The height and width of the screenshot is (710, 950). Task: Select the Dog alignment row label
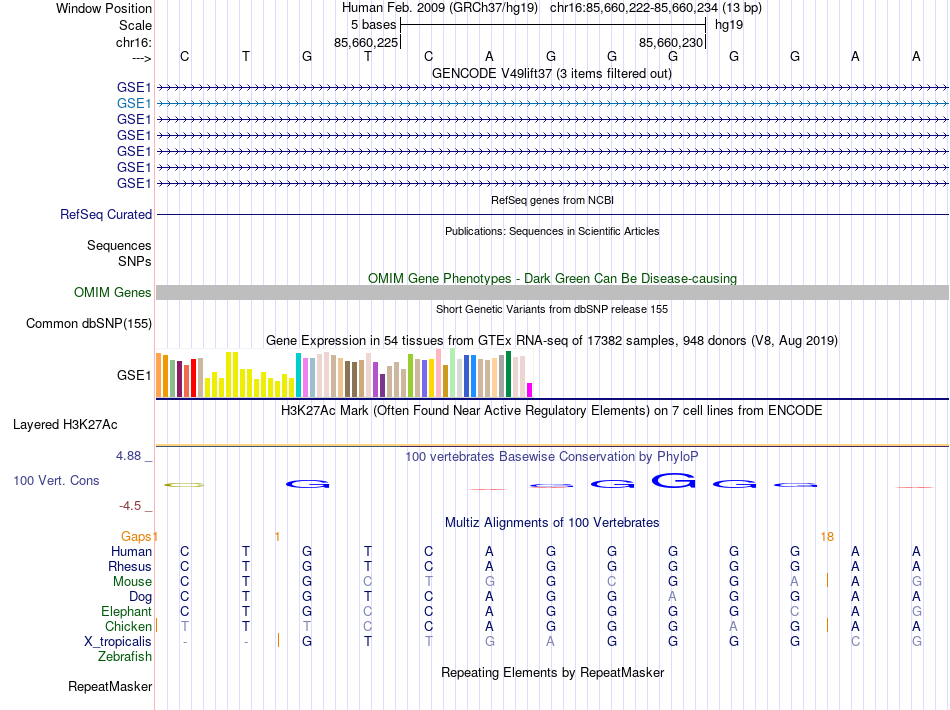tap(140, 597)
